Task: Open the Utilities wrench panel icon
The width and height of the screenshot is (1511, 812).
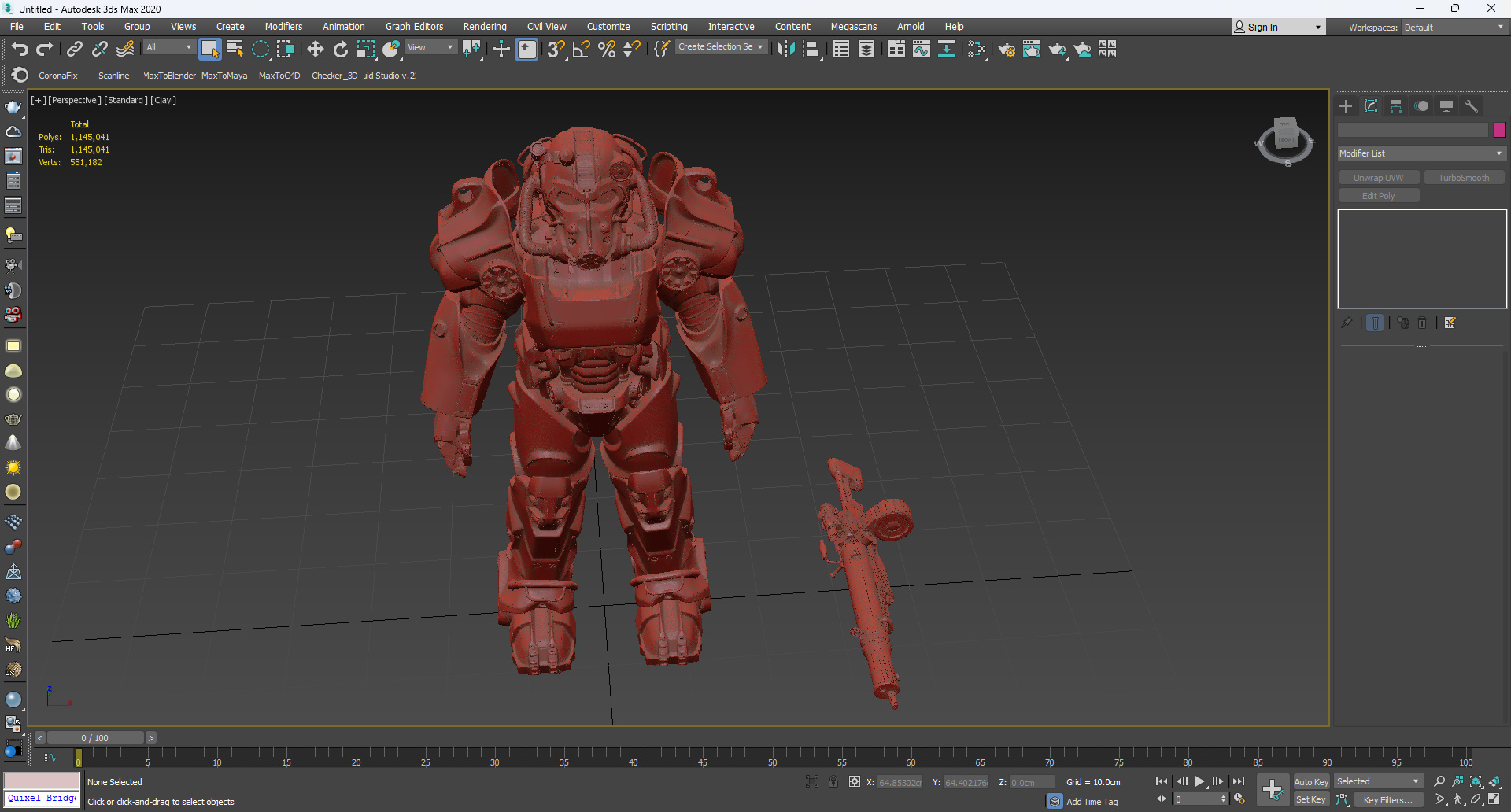Action: (1472, 106)
